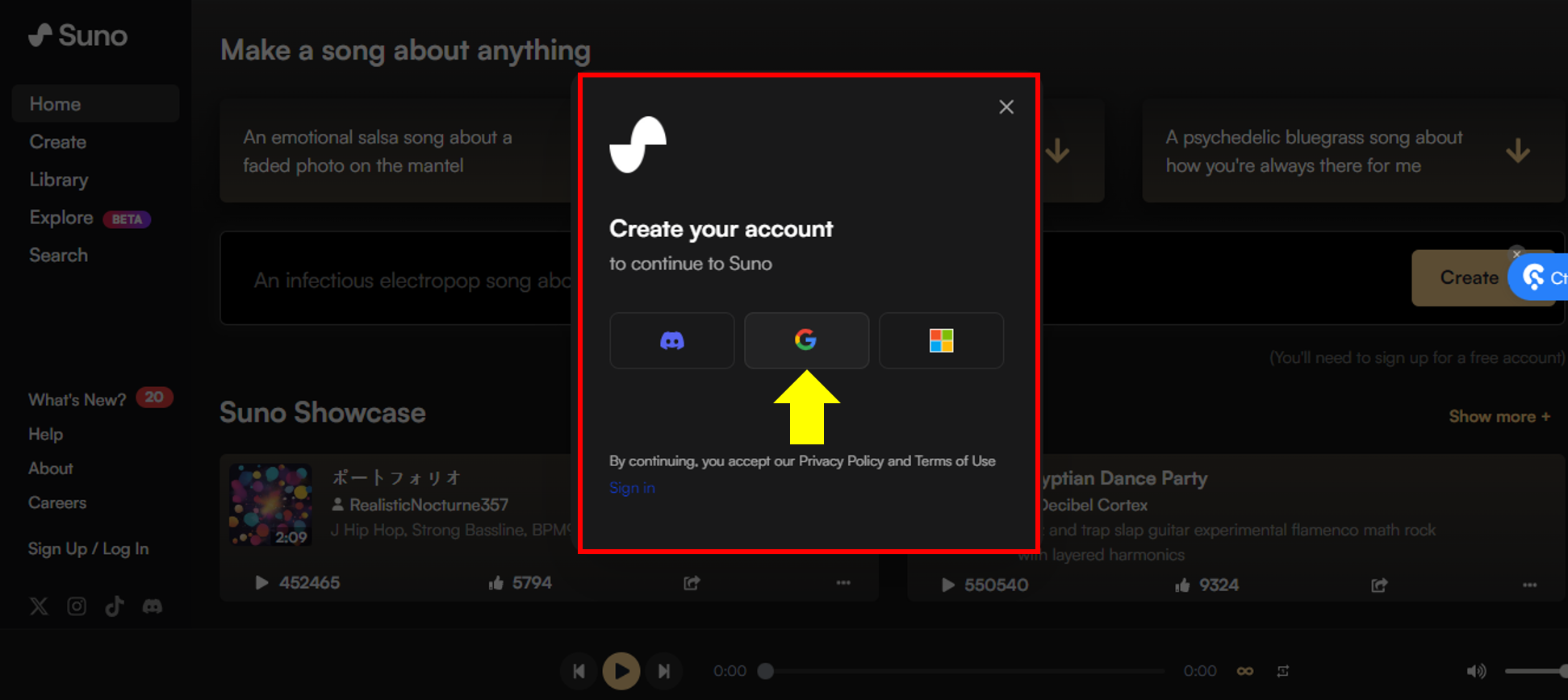This screenshot has height=700, width=1568.
Task: Open Explore BETA section
Action: tap(90, 218)
